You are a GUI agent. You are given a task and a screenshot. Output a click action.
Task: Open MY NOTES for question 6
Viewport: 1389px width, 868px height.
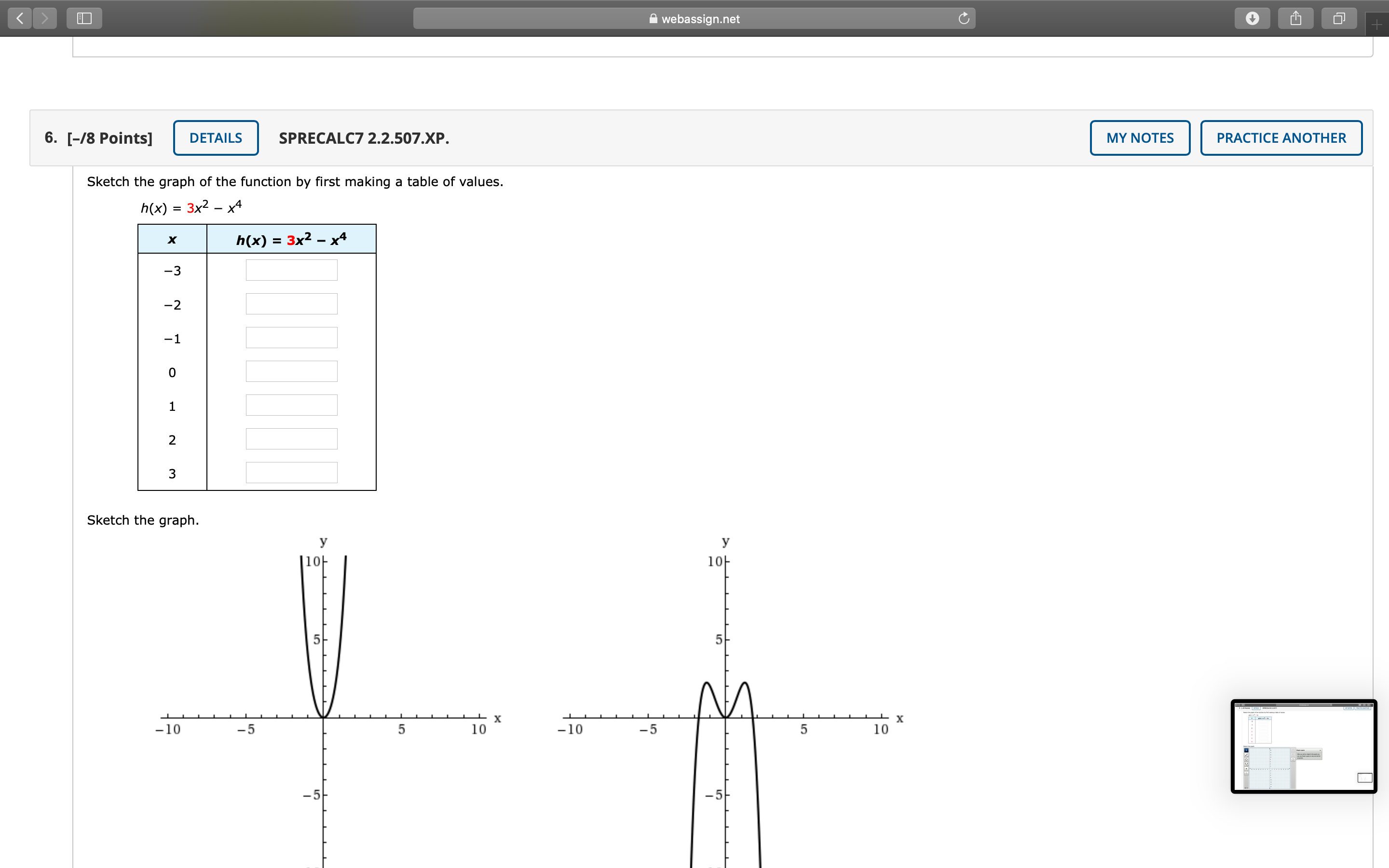1140,138
